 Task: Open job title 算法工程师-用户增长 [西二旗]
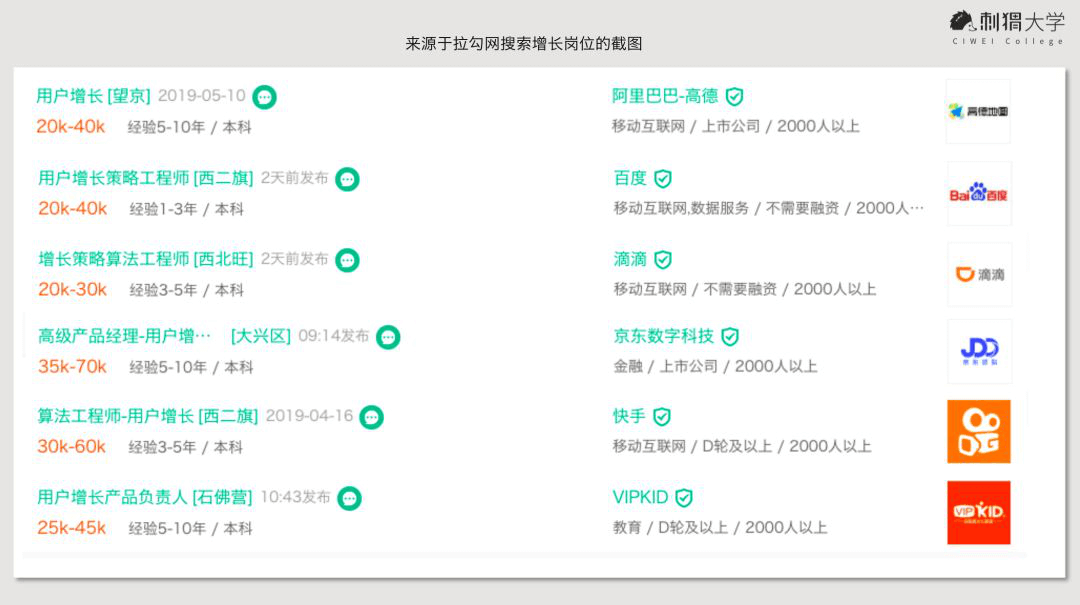[147, 416]
